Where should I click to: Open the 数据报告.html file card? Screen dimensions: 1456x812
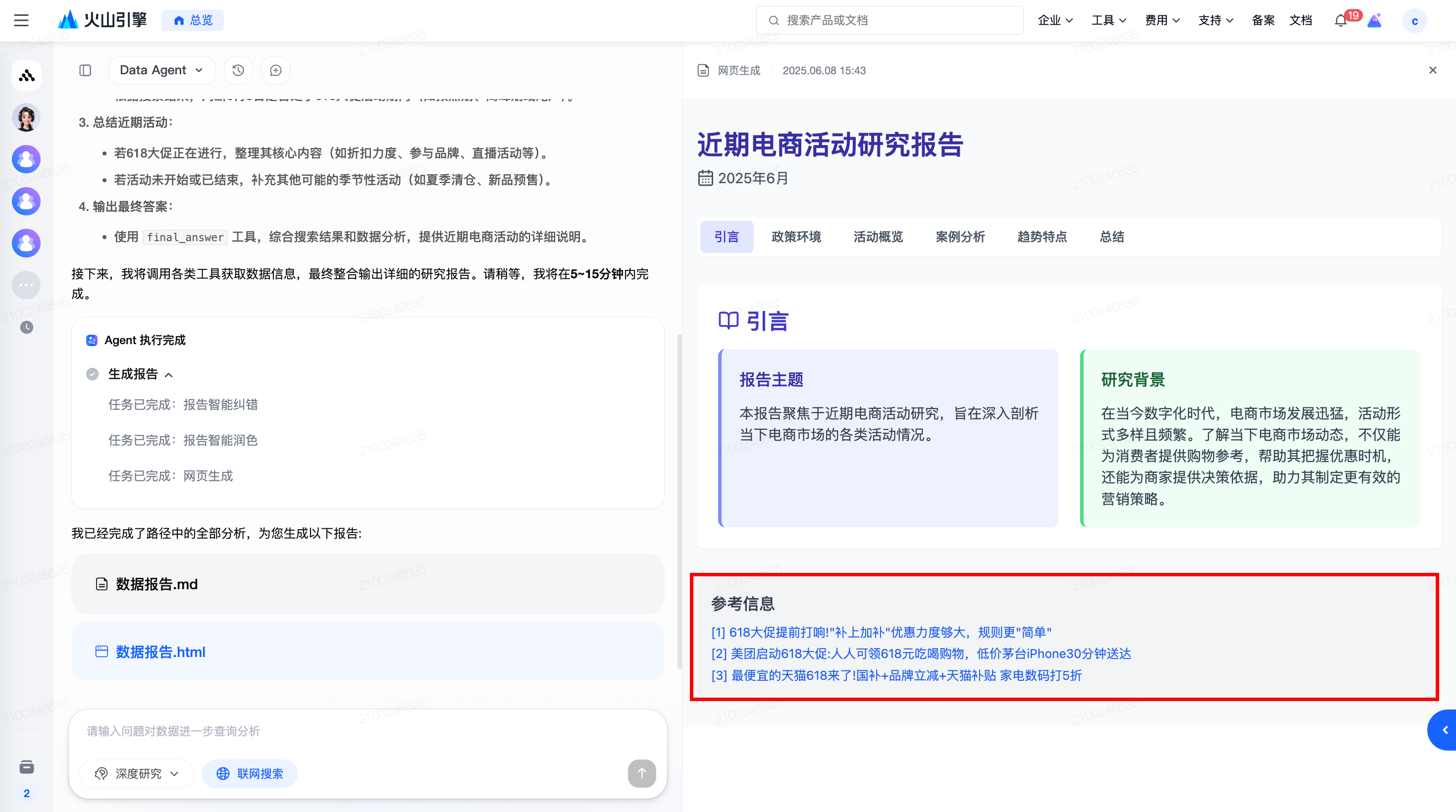367,652
